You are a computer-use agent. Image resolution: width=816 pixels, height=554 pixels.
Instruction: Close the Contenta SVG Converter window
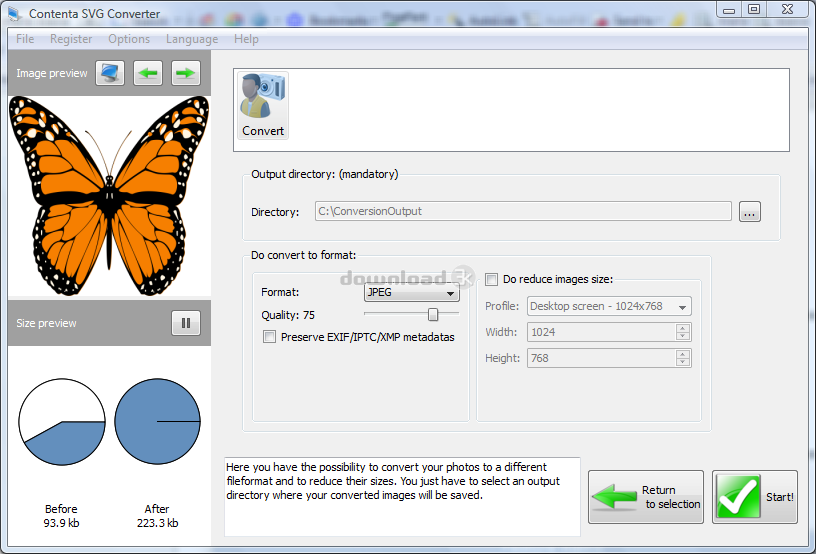point(787,10)
